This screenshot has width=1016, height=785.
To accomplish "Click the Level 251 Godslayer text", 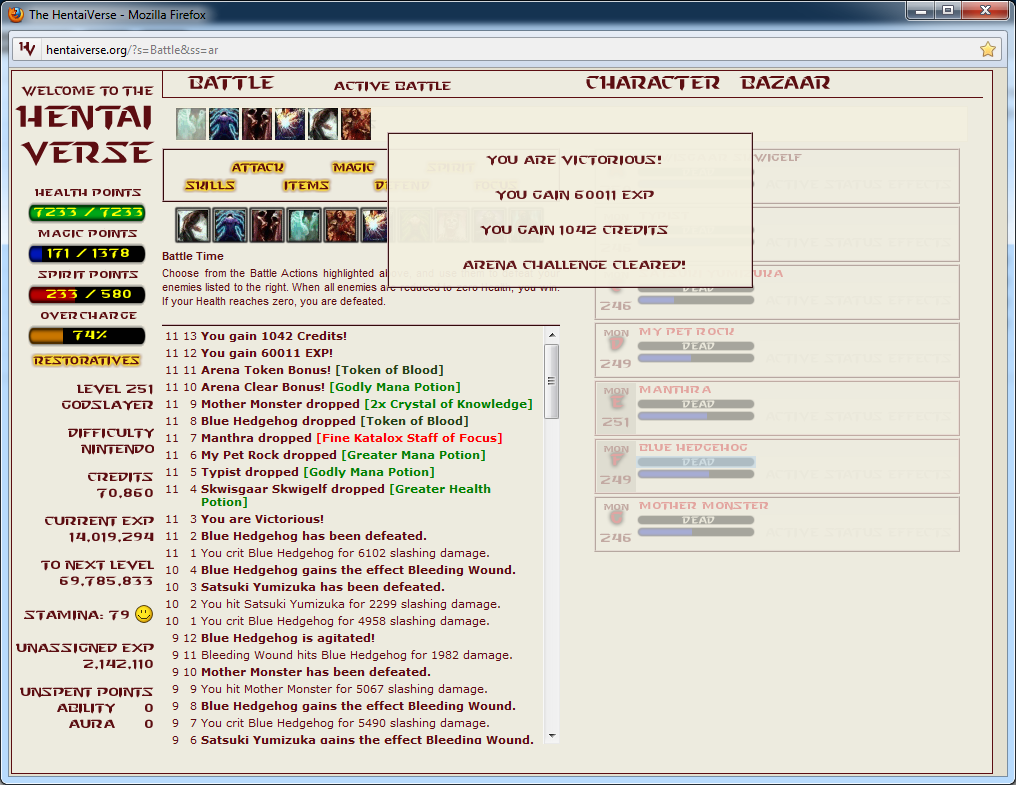I will point(108,397).
